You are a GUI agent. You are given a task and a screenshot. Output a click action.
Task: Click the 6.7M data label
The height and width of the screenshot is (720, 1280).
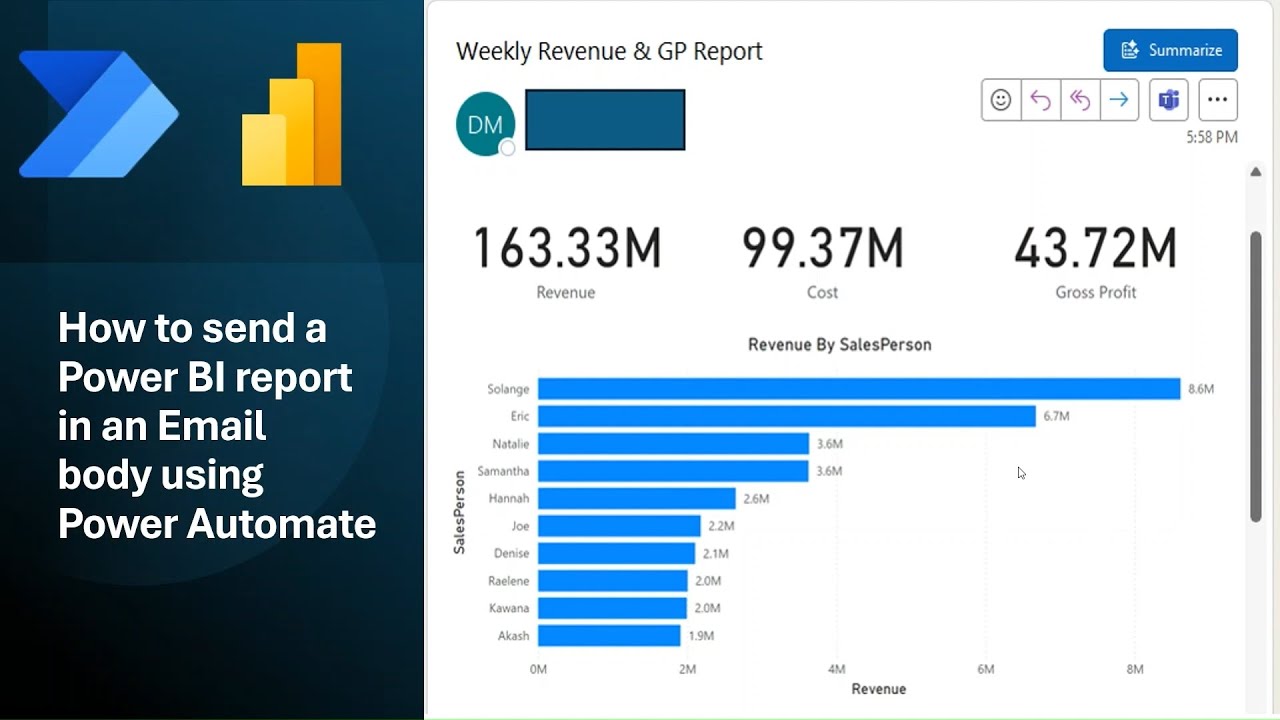[1056, 416]
